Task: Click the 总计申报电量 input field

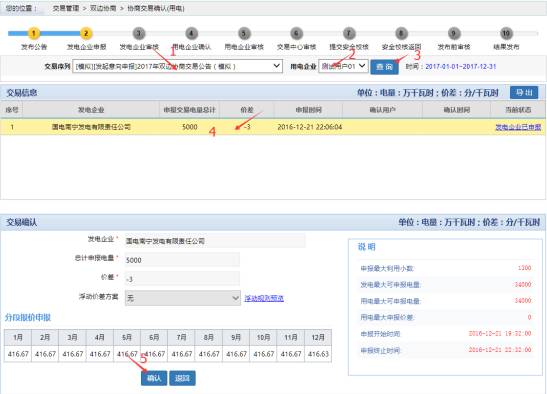Action: 182,260
